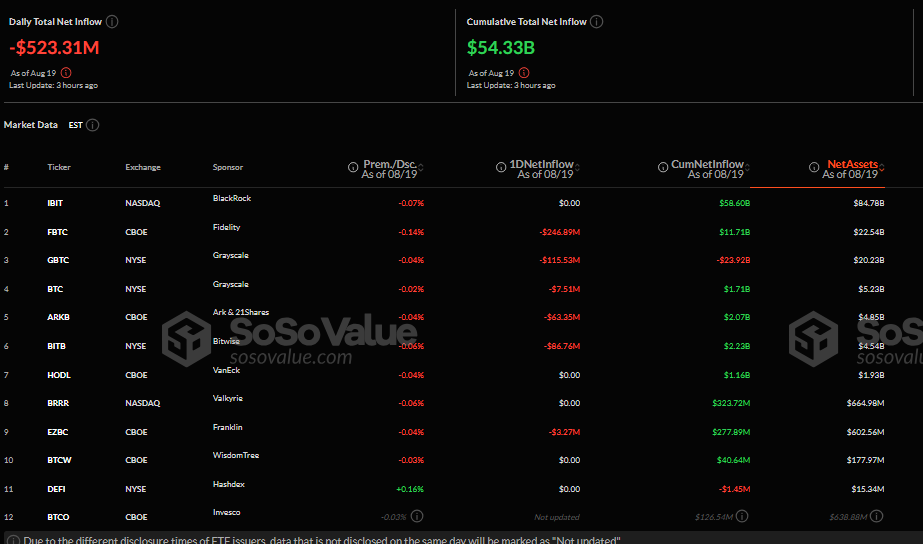Image resolution: width=923 pixels, height=544 pixels.
Task: Click the EST timezone label
Action: click(x=75, y=125)
